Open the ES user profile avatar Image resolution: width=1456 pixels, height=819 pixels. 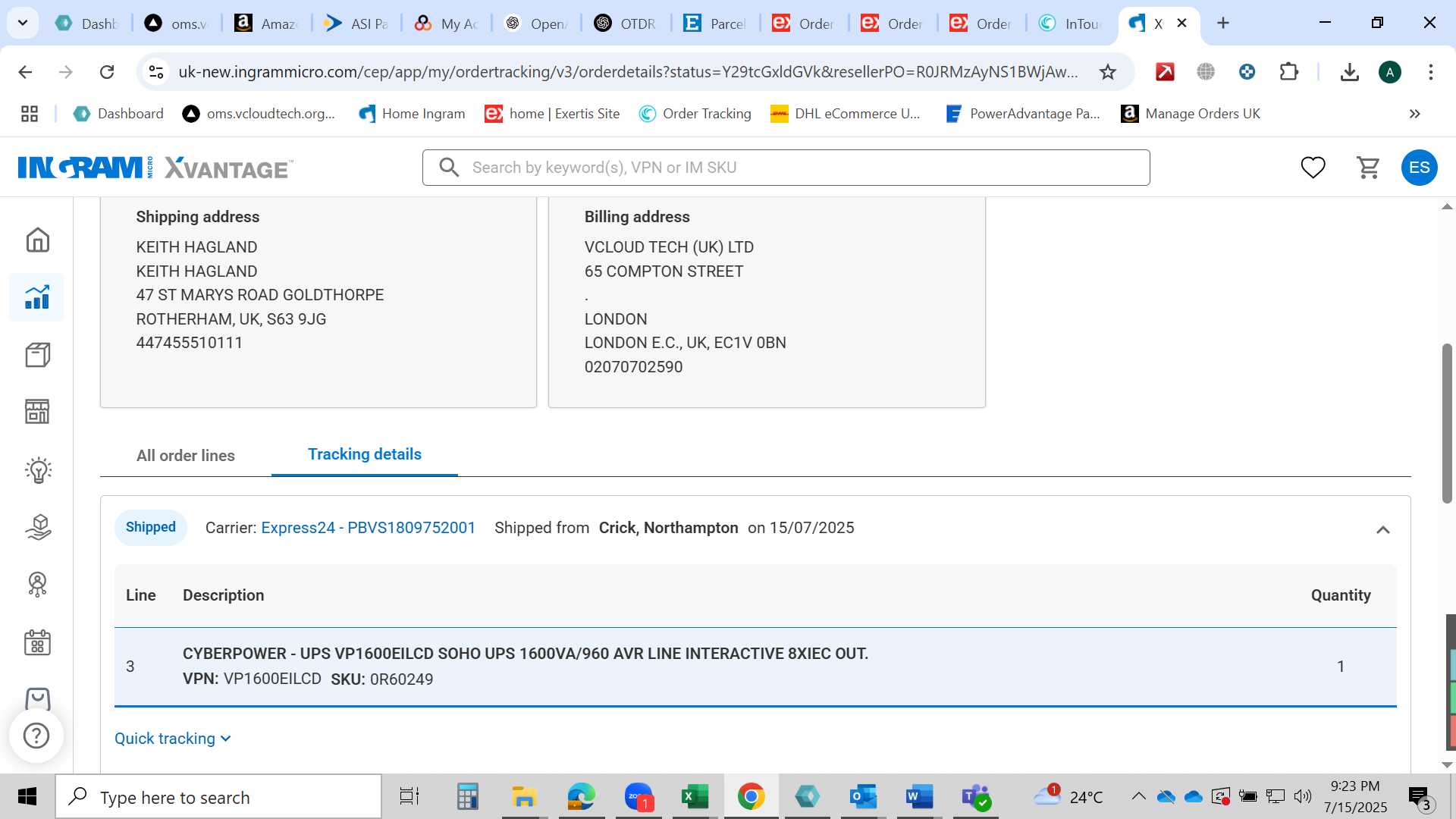1419,168
